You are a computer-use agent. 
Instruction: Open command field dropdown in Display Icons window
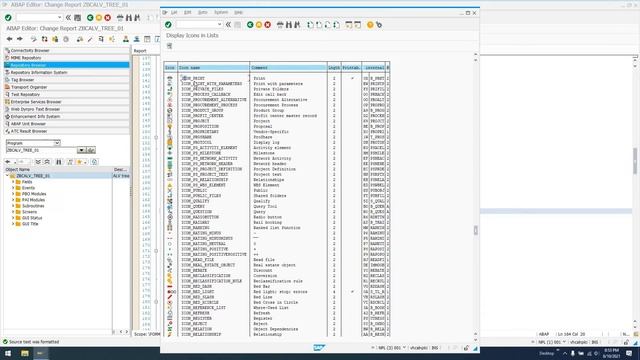click(x=220, y=25)
